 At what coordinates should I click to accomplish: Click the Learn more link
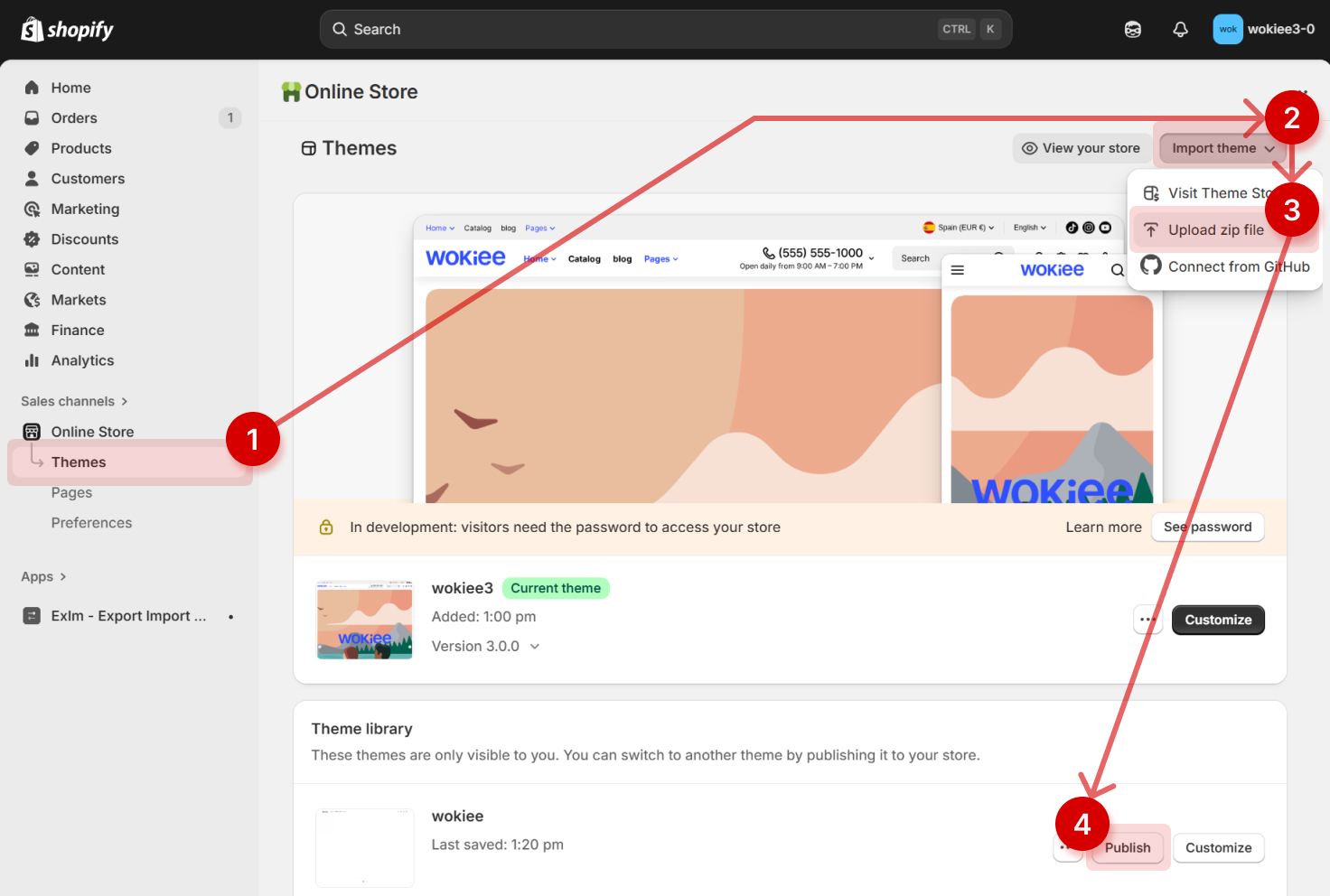coord(1103,527)
